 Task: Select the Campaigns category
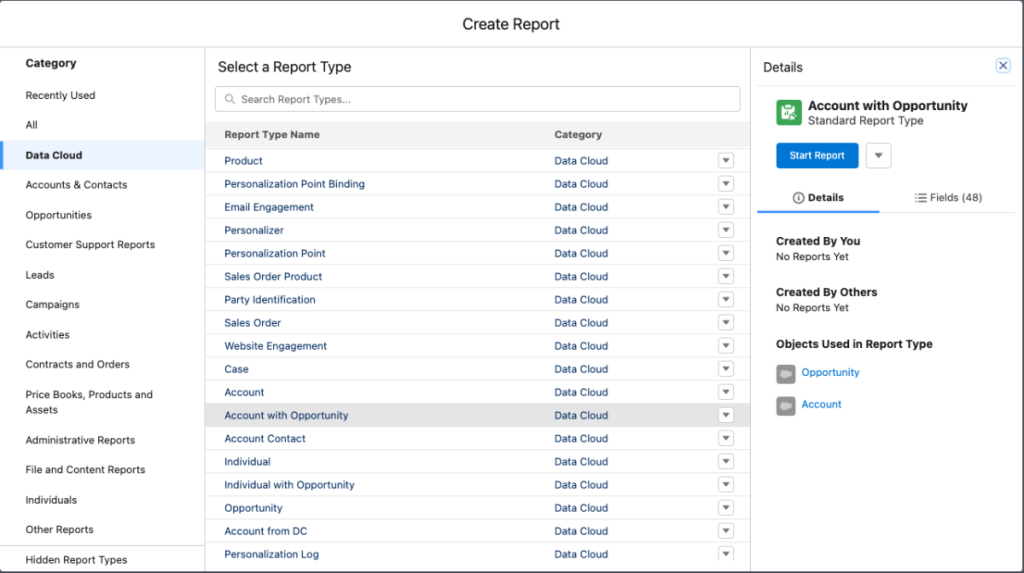tap(52, 304)
